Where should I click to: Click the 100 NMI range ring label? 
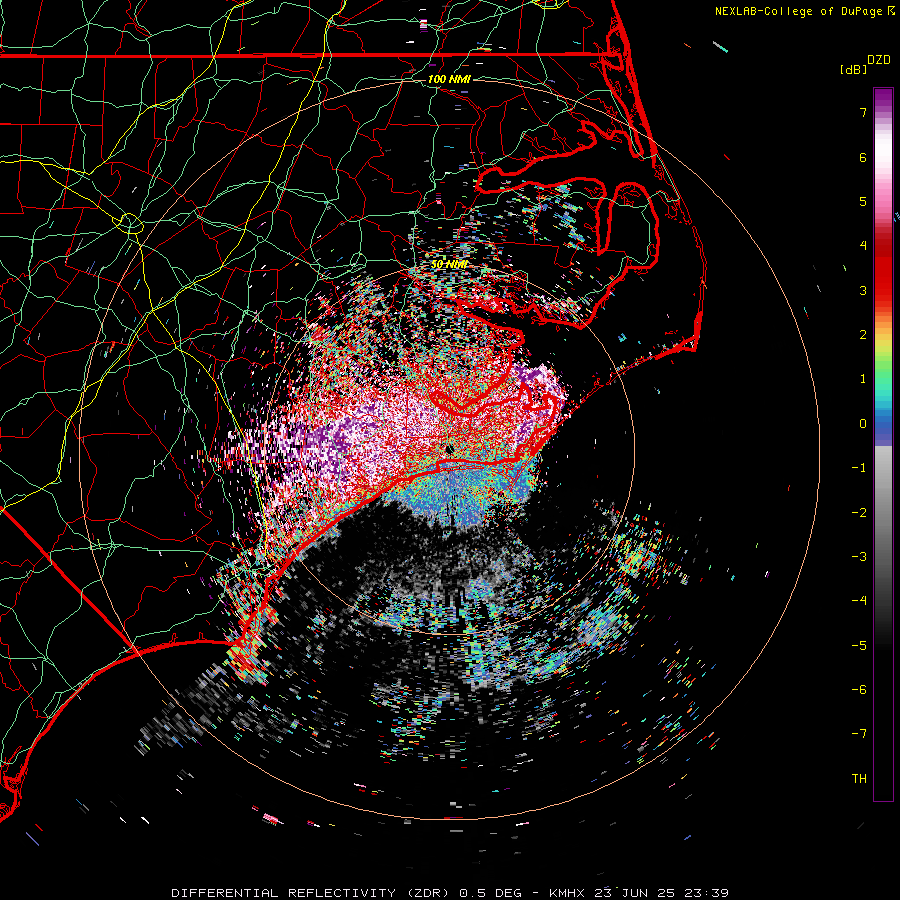pos(449,79)
